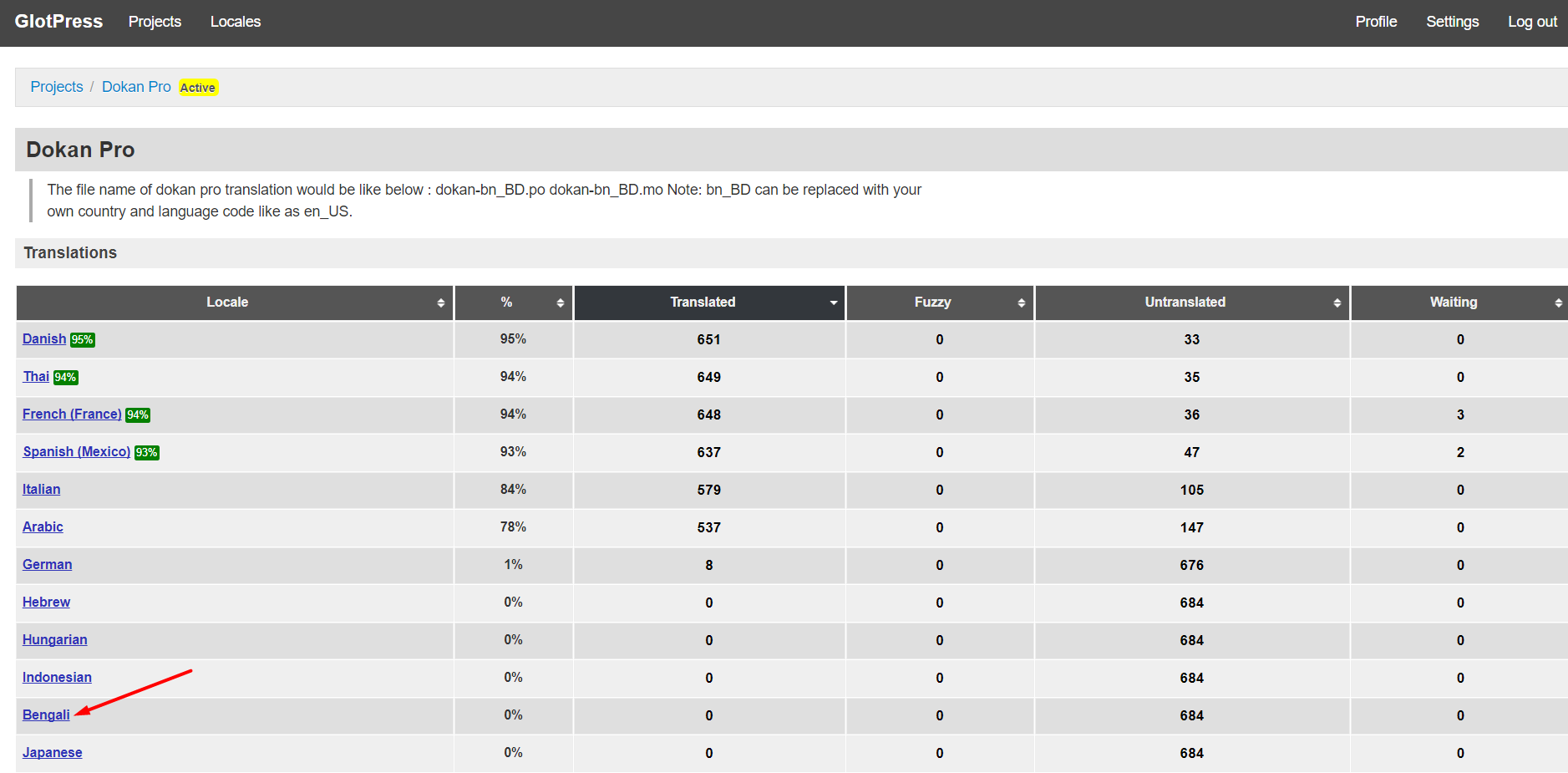
Task: Open the Projects menu in top bar
Action: coord(155,22)
